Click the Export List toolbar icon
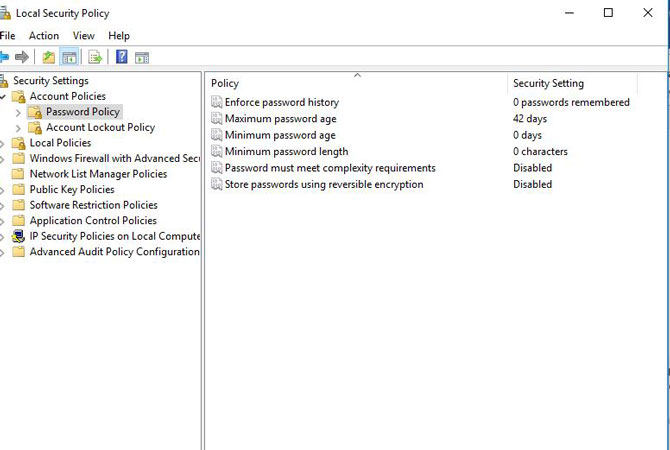This screenshot has height=450, width=670. (95, 57)
